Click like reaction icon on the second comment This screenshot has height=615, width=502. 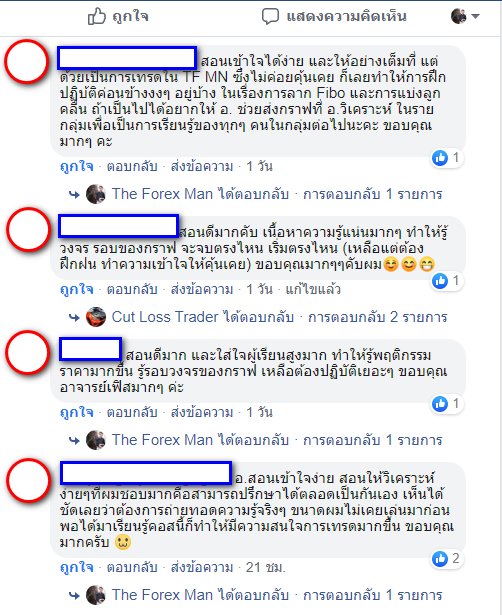coord(440,281)
